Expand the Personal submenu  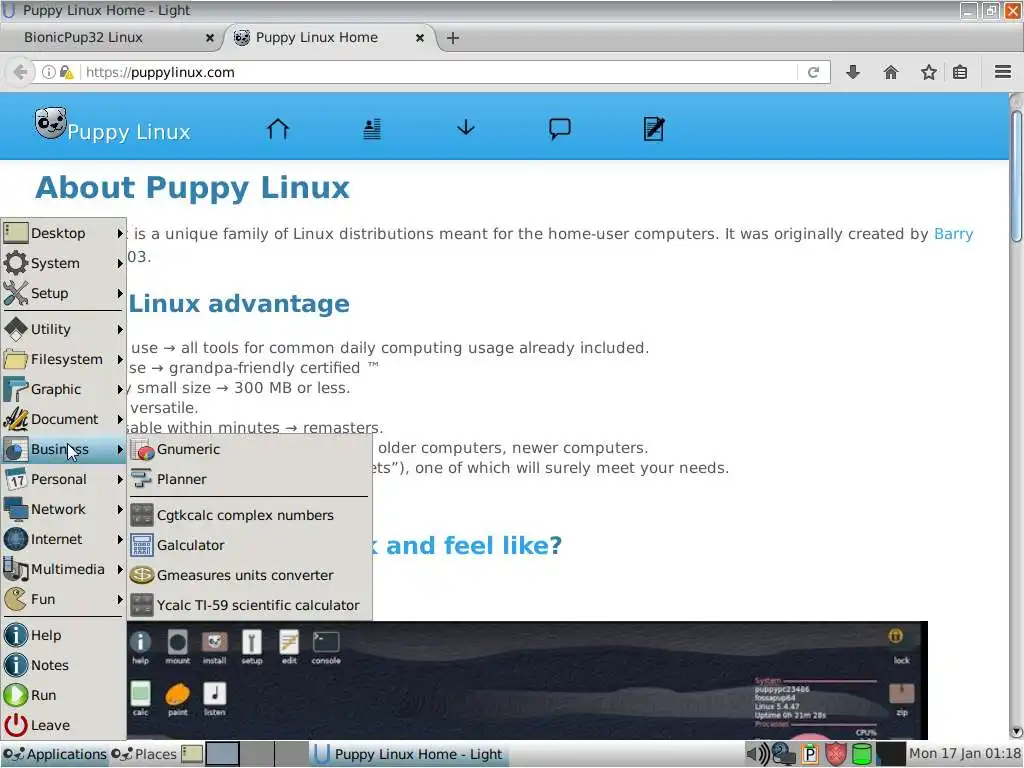point(63,479)
